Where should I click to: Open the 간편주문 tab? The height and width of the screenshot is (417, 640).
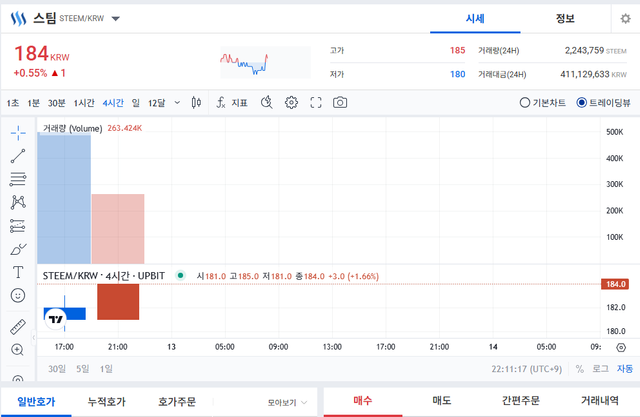[x=521, y=401]
